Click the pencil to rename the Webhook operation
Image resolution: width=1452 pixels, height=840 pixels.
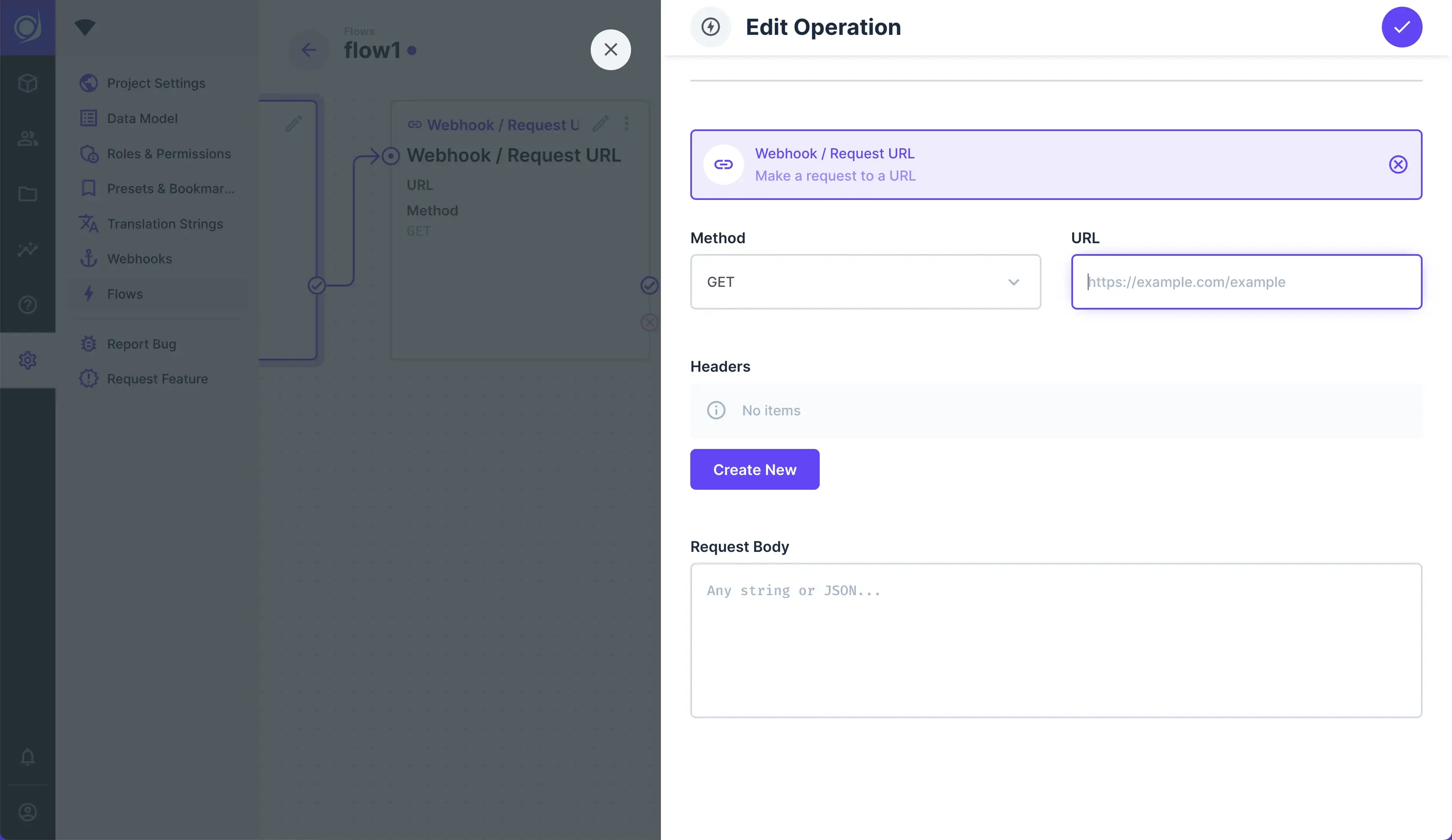(601, 123)
